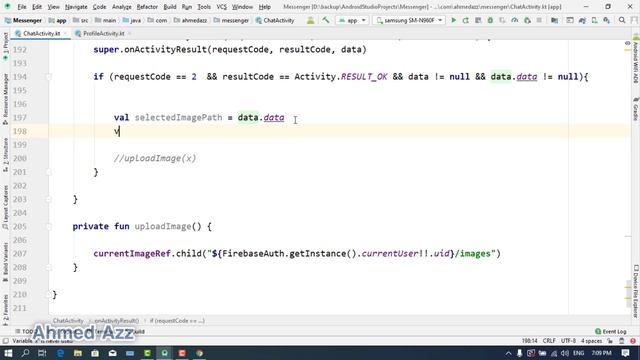
Task: Open the Tools menu
Action: pos(204,7)
